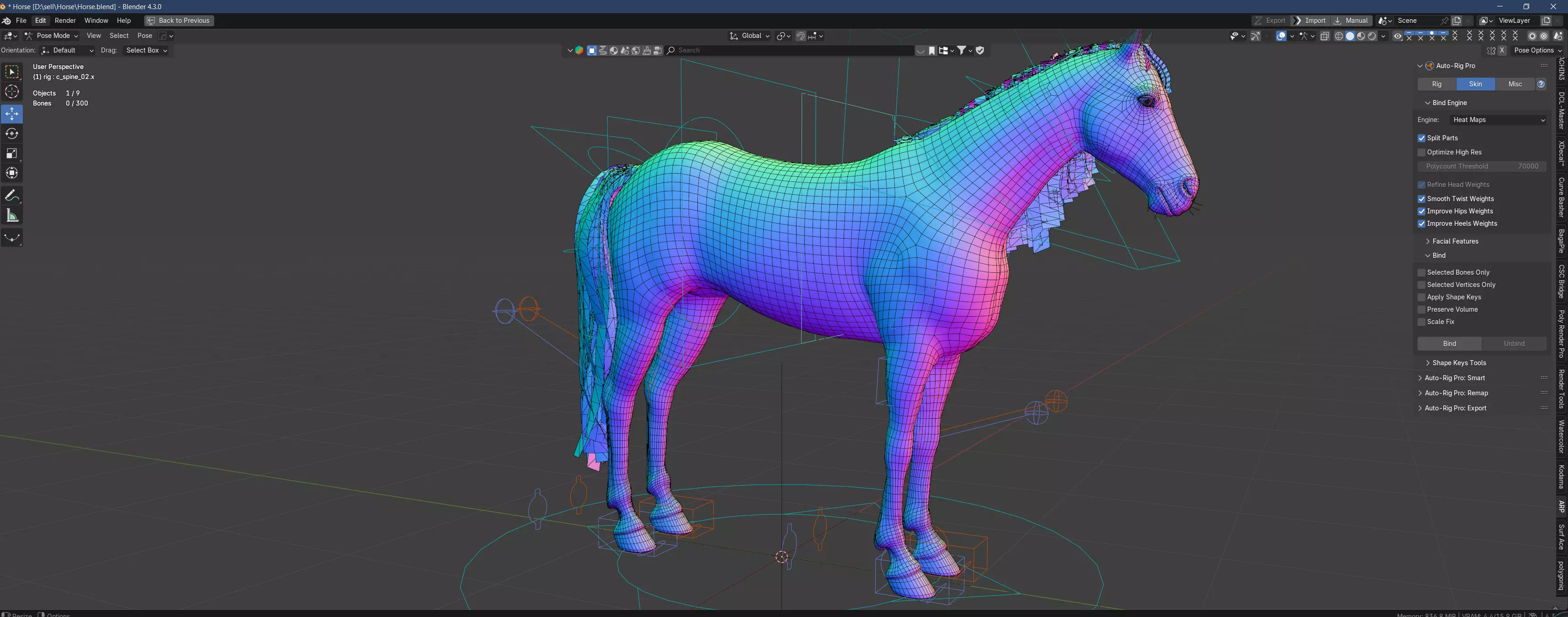The width and height of the screenshot is (1568, 617).
Task: Switch to the Misc tab
Action: tap(1515, 84)
